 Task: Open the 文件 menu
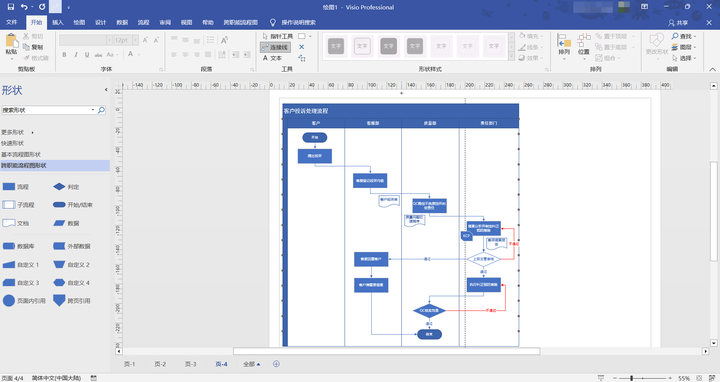[x=11, y=22]
